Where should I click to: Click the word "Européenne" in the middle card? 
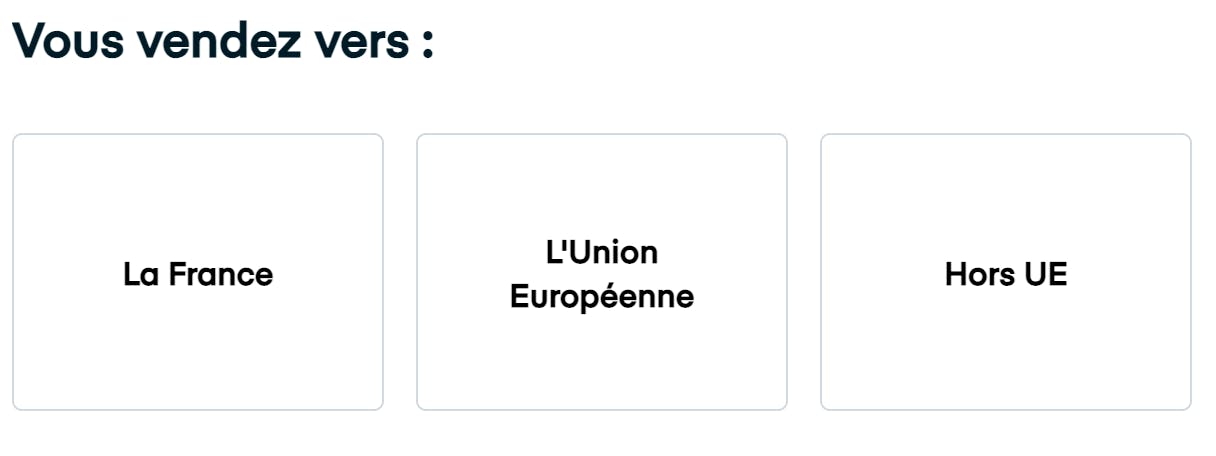(602, 297)
